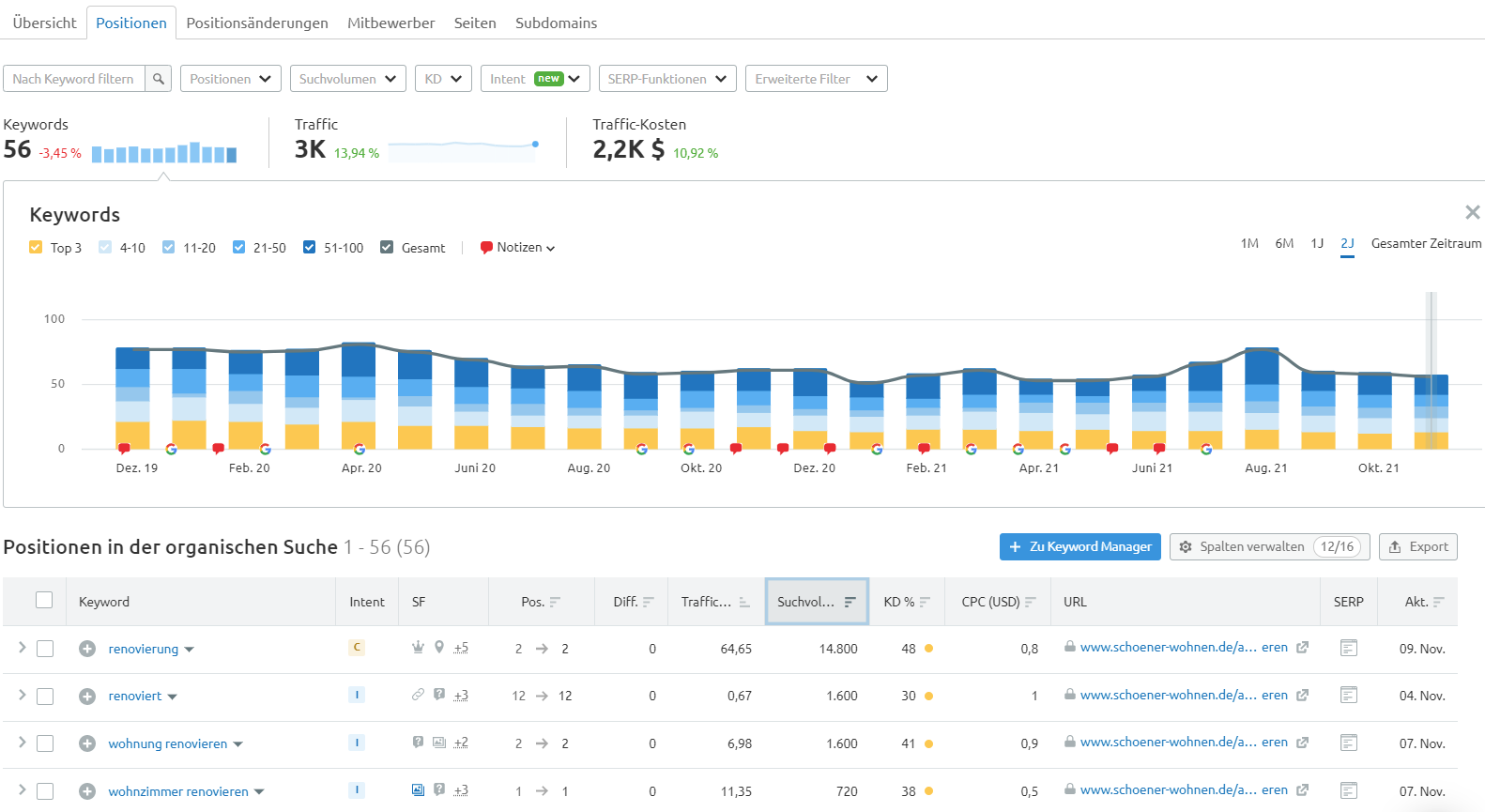Select all rows with header checkbox
Screen dimensions: 1485x812
click(44, 600)
